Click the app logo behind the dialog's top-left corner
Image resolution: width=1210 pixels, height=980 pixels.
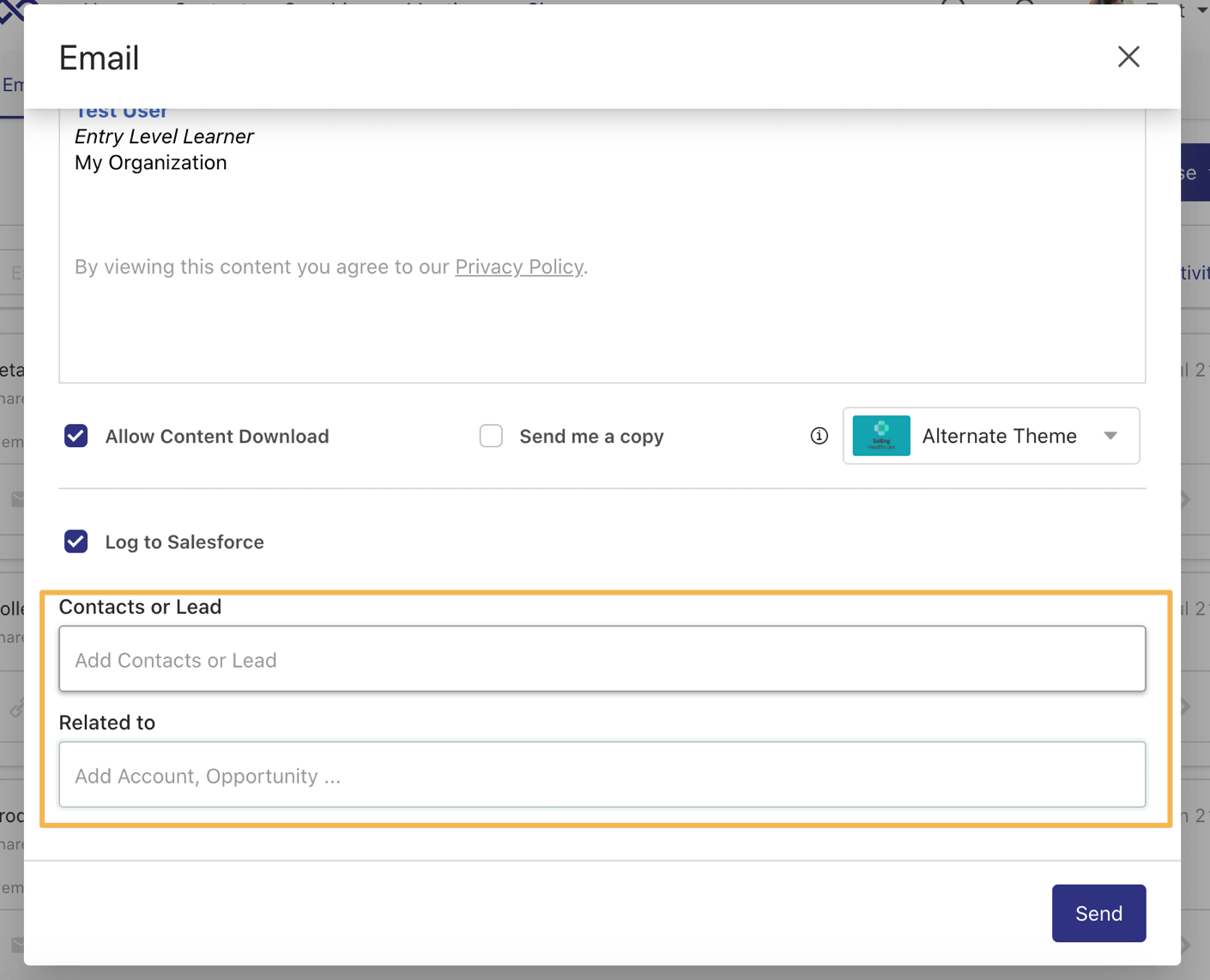click(x=12, y=10)
